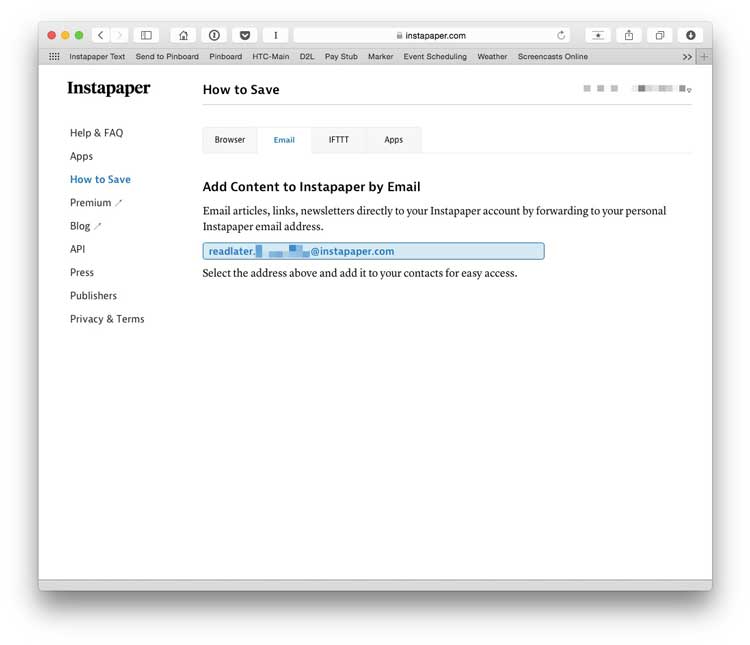Show all tabs overview

[660, 35]
